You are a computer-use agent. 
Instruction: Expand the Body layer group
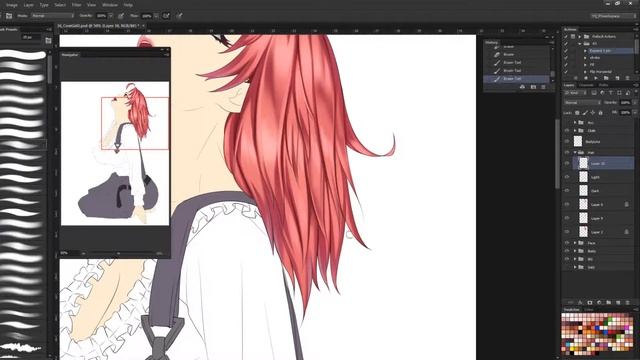[575, 251]
